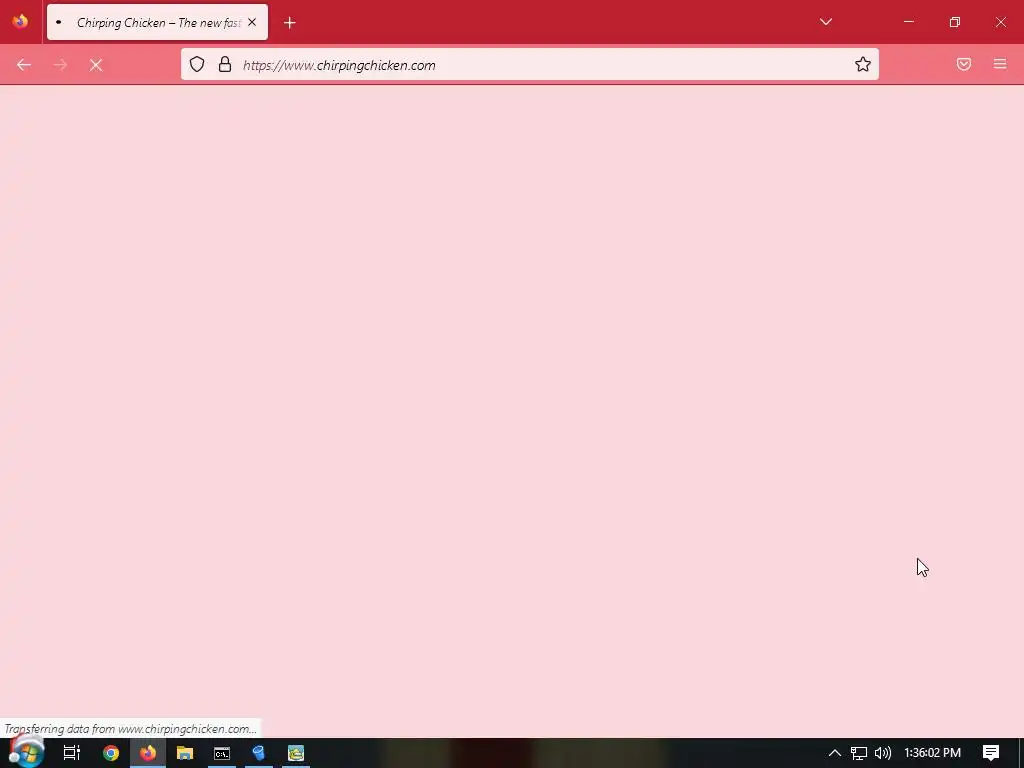Viewport: 1024px width, 768px height.
Task: View site security via padlock icon
Action: click(225, 64)
